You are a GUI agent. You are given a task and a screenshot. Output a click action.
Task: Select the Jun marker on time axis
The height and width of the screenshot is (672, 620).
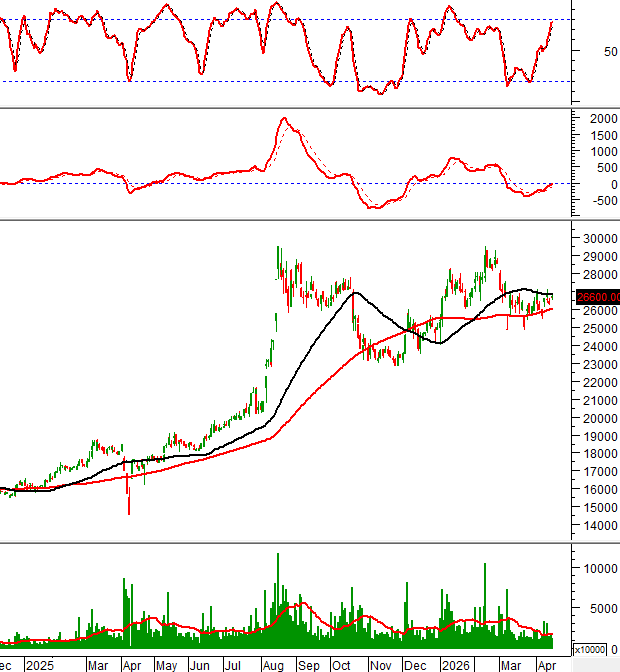pos(201,664)
